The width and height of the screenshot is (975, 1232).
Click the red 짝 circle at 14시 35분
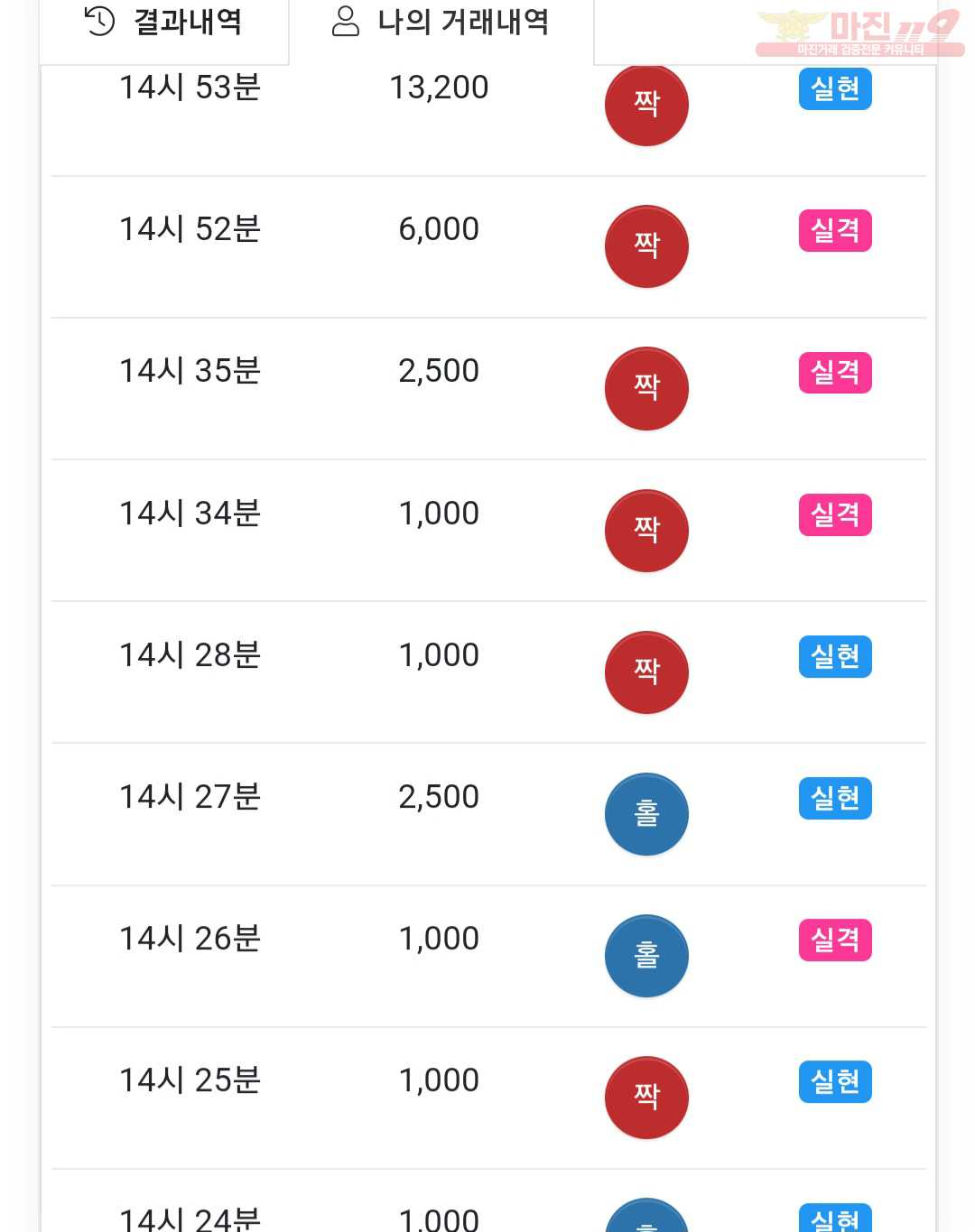pos(646,388)
